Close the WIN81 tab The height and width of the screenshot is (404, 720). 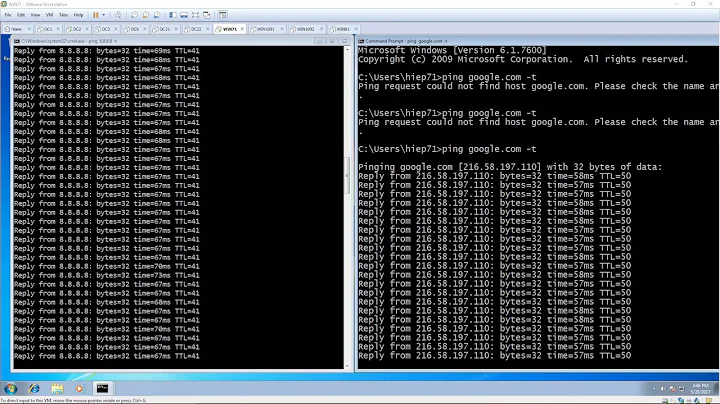pos(356,29)
